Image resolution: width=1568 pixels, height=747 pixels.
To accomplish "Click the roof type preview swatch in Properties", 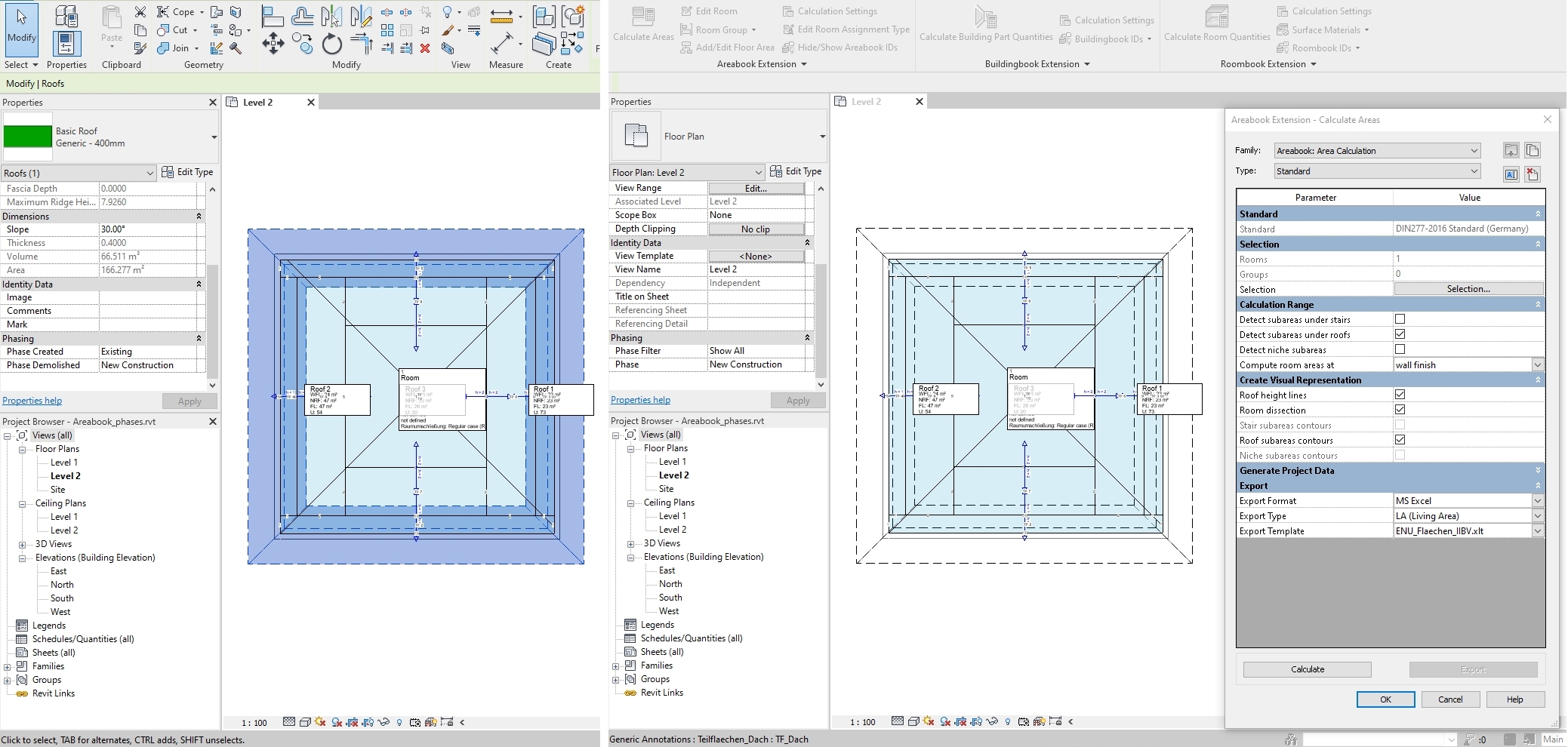I will click(x=27, y=137).
